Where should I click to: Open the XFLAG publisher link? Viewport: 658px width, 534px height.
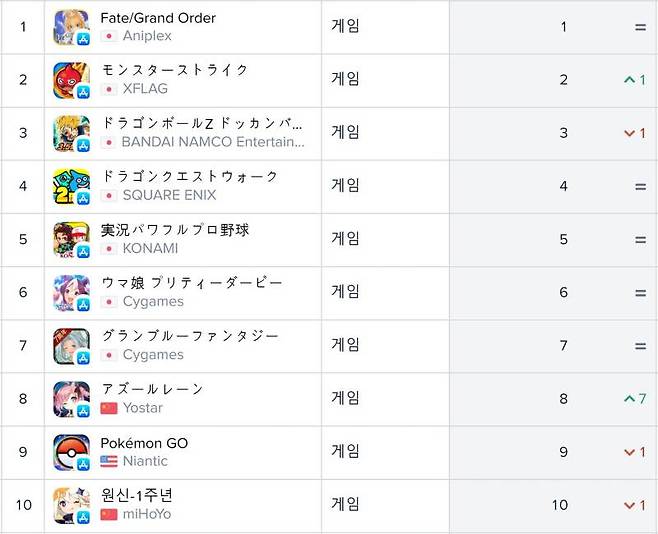(x=145, y=89)
